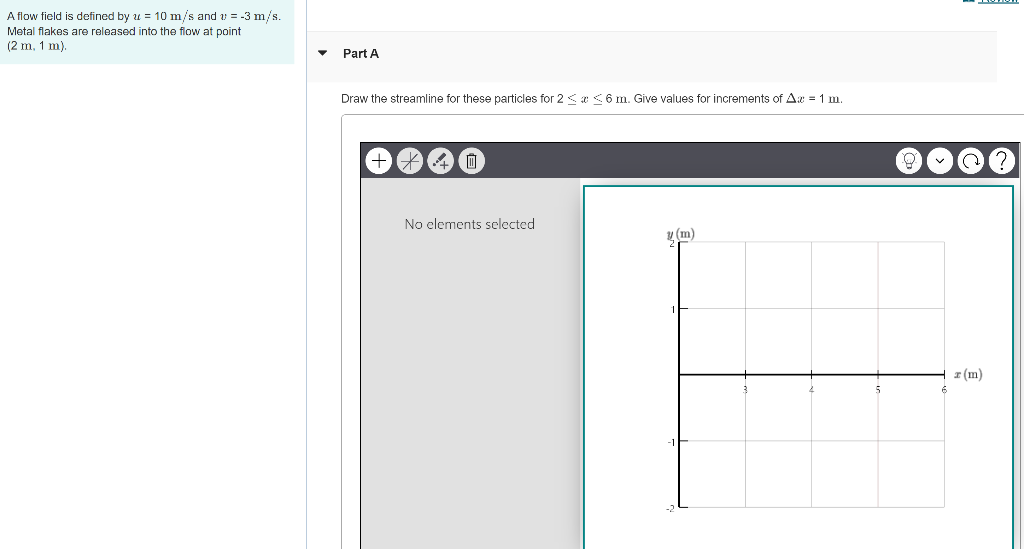
Task: Open the question mark help icon
Action: [x=1002, y=161]
